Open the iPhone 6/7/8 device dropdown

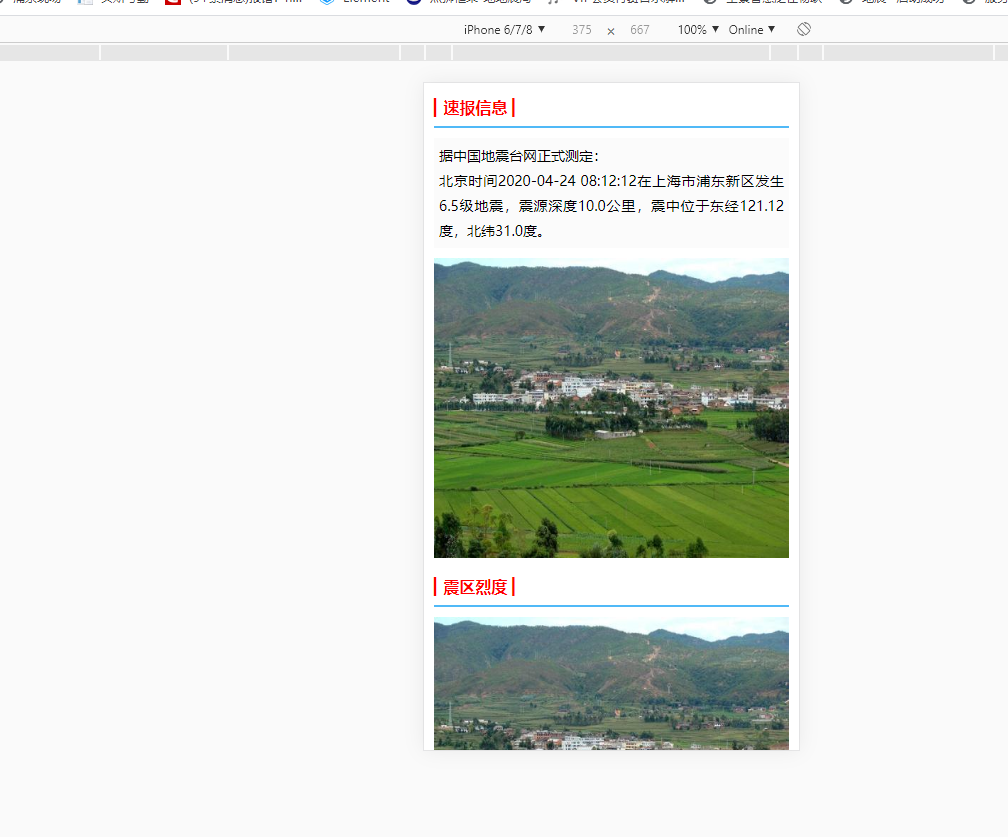505,30
